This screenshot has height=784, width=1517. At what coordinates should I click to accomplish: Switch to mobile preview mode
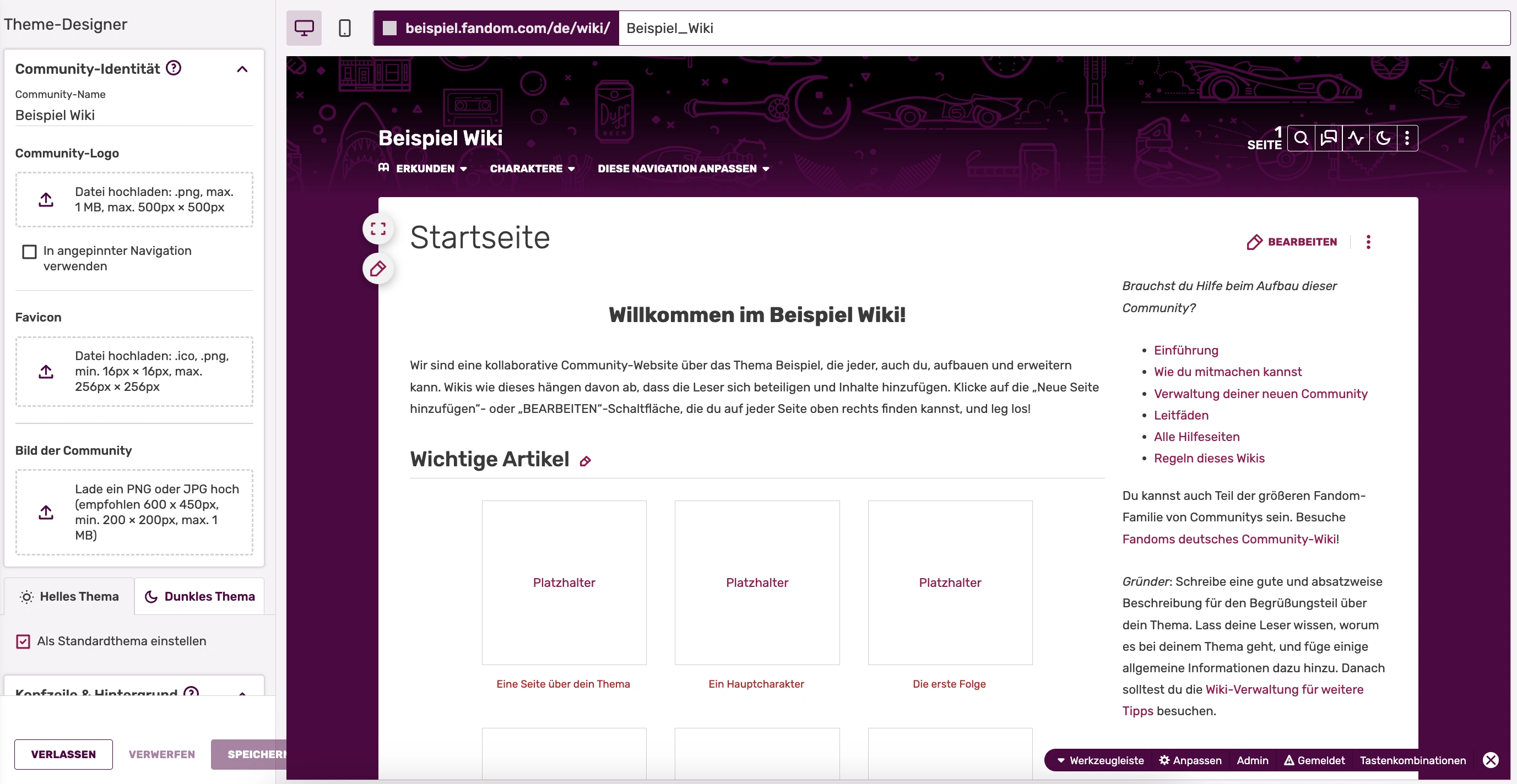(344, 28)
